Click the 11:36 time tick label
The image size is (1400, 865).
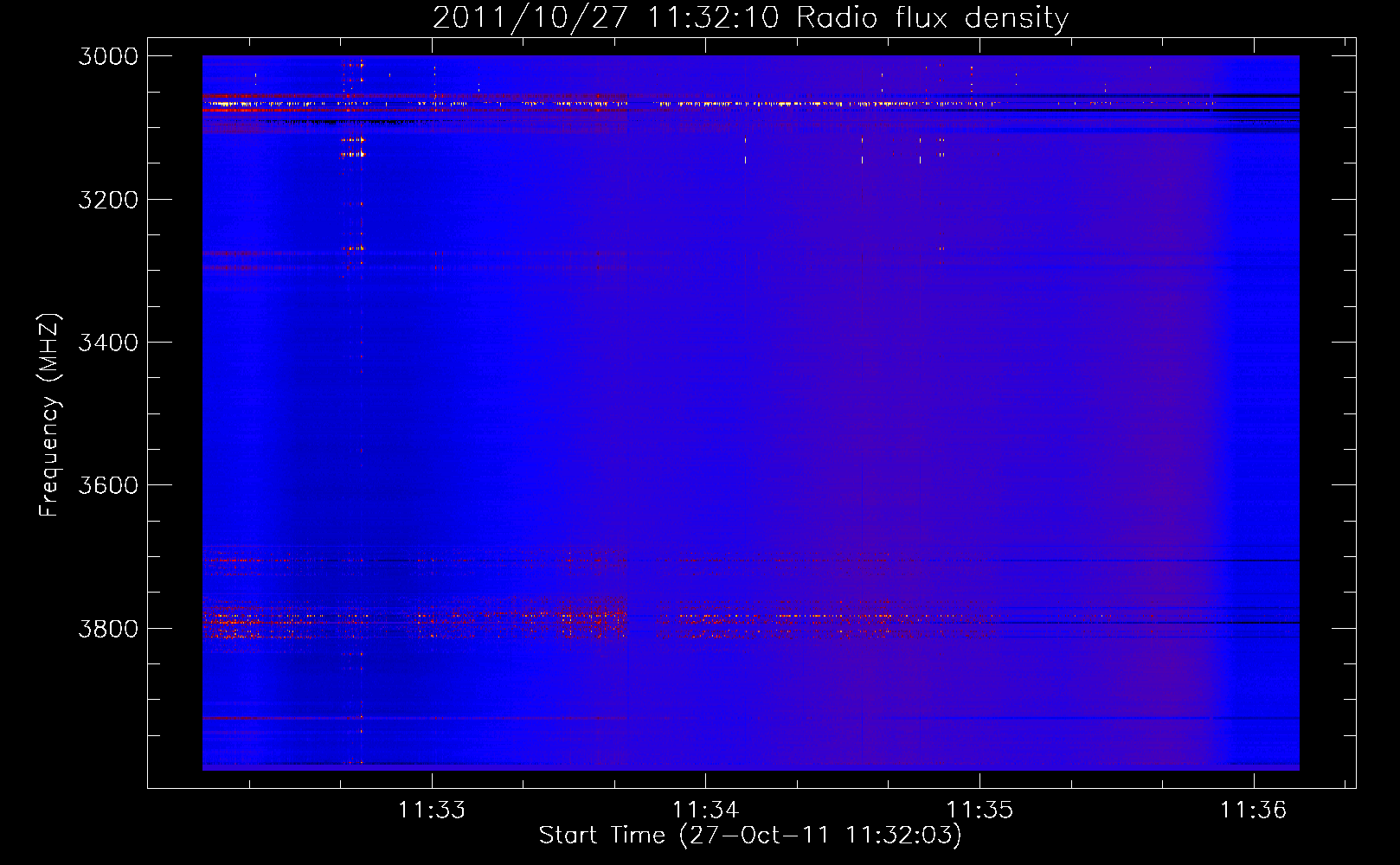[x=1253, y=810]
